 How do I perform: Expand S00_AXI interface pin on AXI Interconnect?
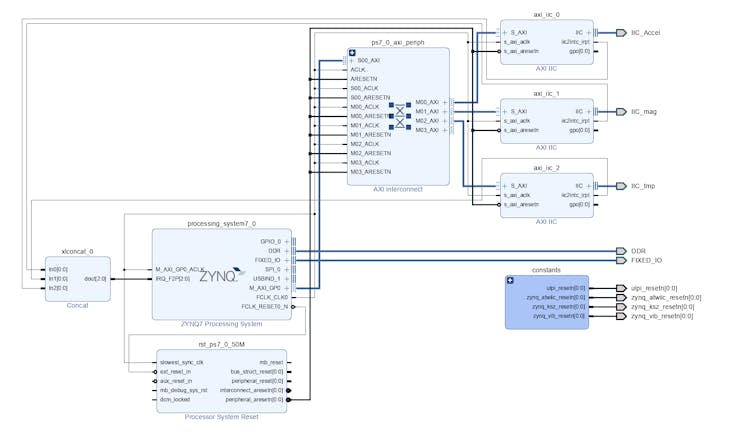pos(352,62)
